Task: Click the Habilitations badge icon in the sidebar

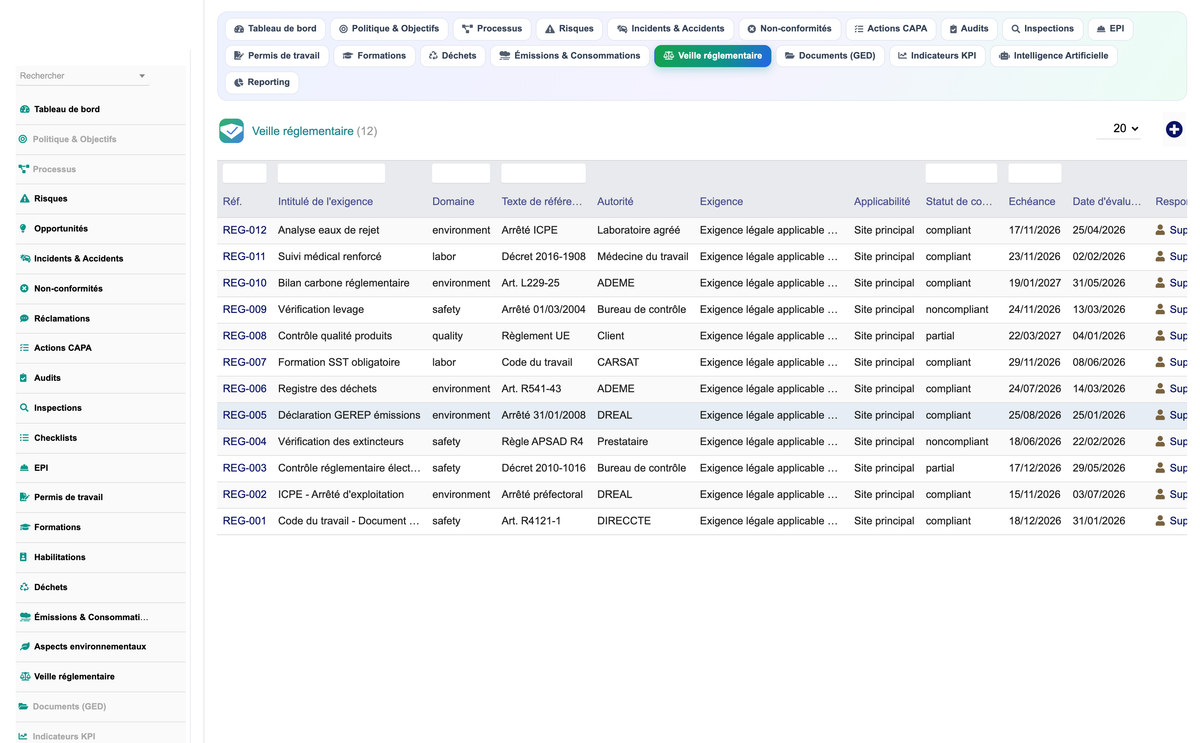Action: pos(24,557)
